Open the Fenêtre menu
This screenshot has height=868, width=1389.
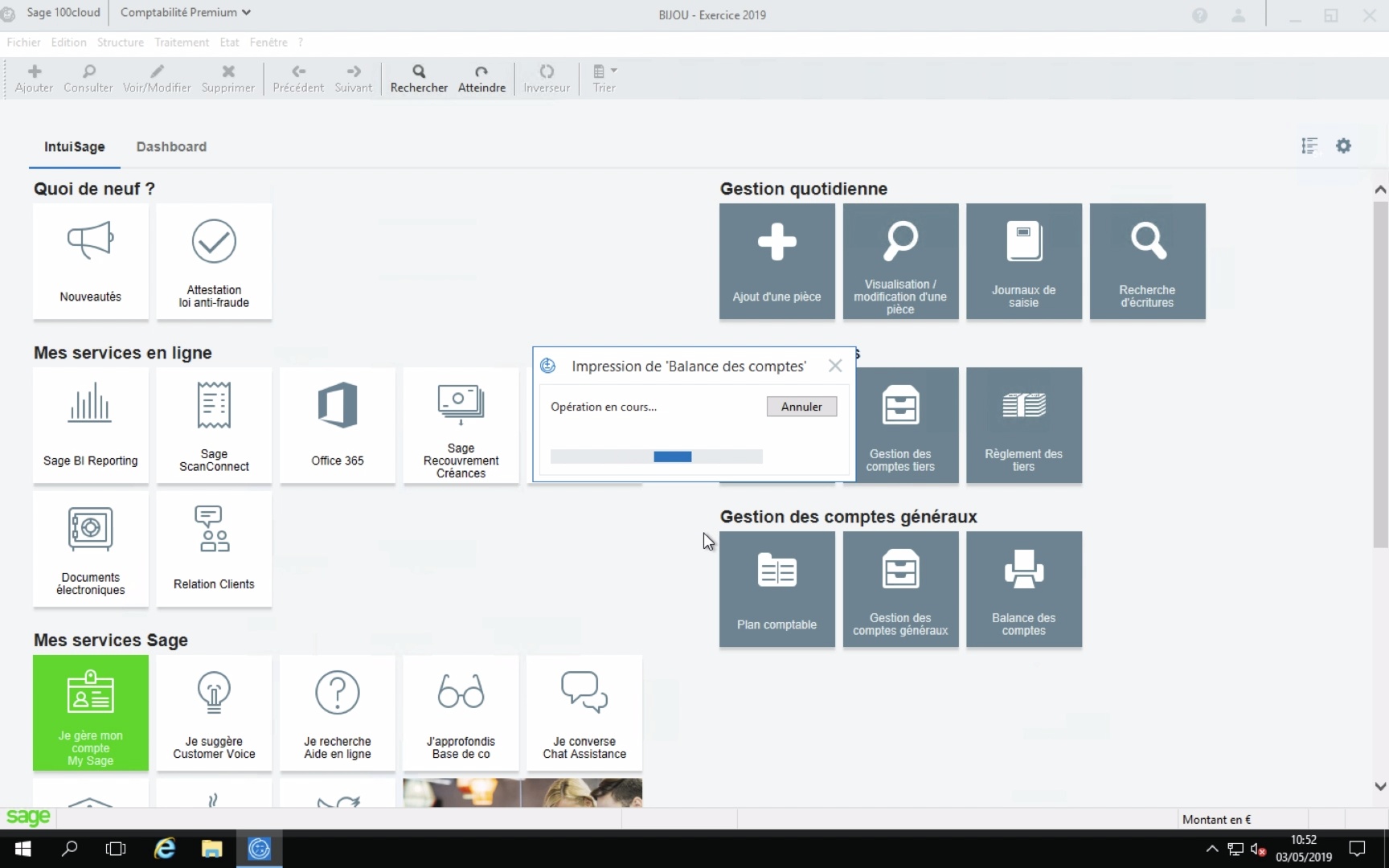[268, 42]
